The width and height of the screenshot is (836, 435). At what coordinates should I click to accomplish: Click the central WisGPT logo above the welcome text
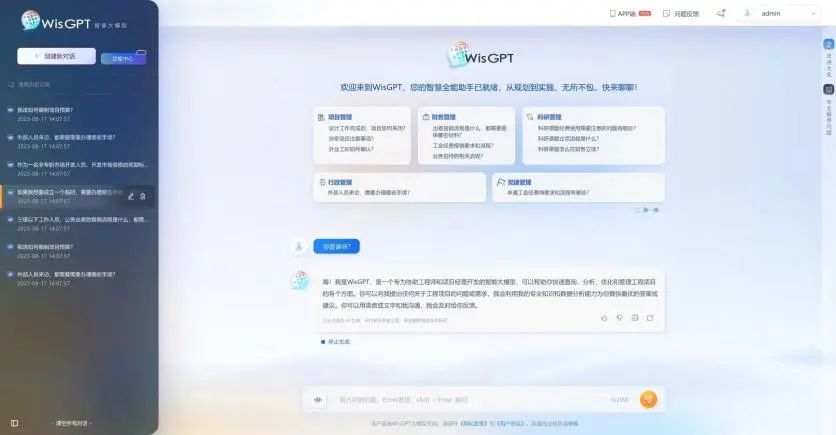pos(480,55)
